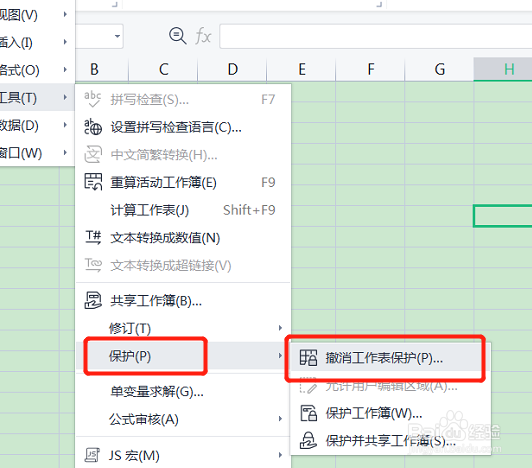Image resolution: width=532 pixels, height=468 pixels.
Task: Select column E header
Action: click(302, 70)
